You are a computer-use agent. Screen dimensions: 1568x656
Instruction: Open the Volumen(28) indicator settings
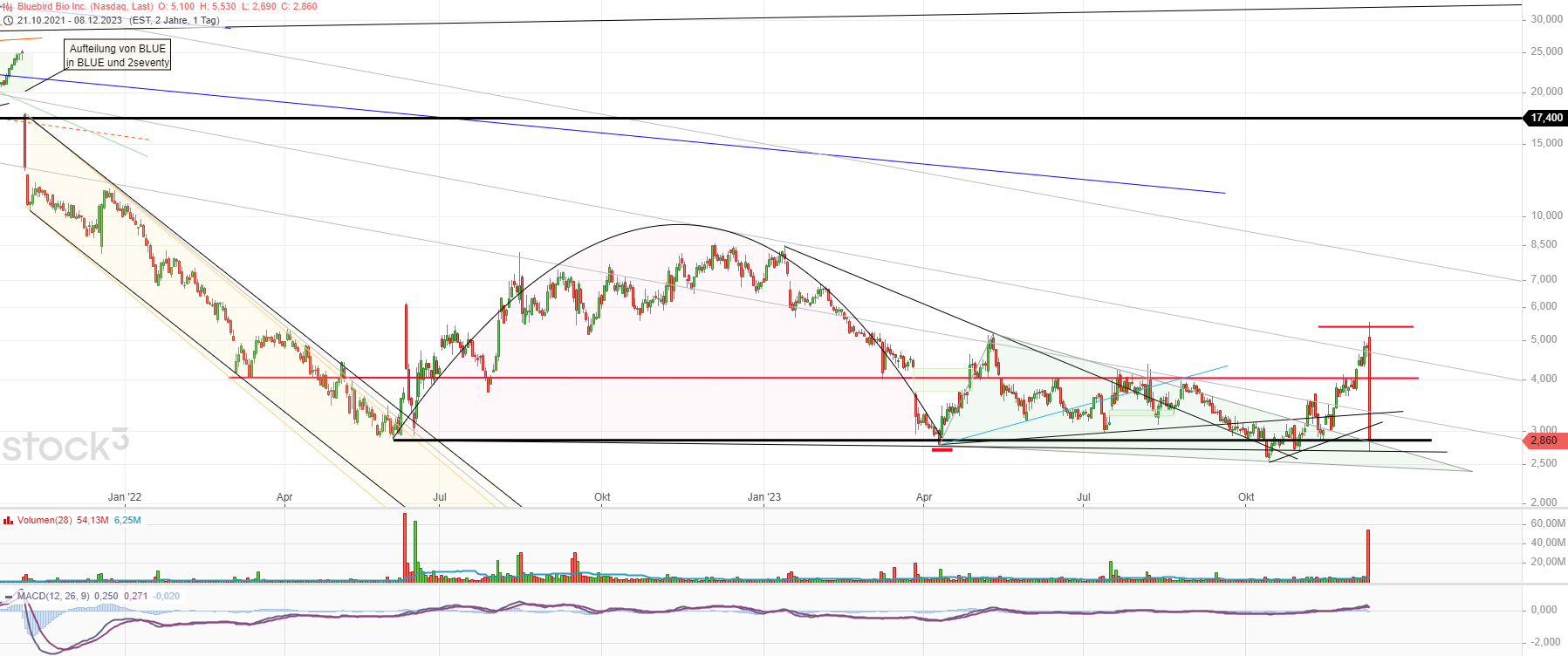[45, 521]
